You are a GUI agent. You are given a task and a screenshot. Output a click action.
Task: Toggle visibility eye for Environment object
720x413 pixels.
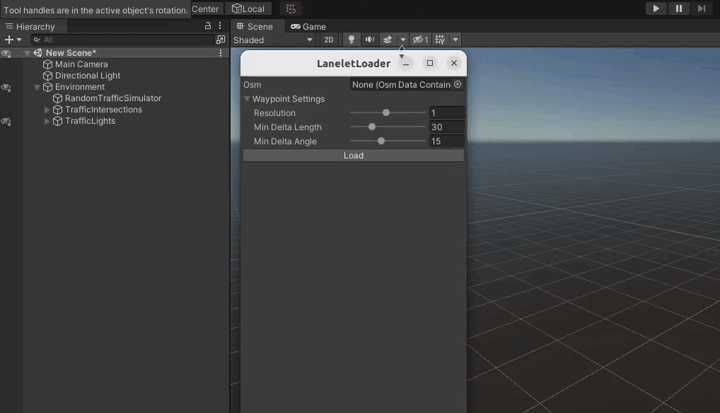[6, 87]
